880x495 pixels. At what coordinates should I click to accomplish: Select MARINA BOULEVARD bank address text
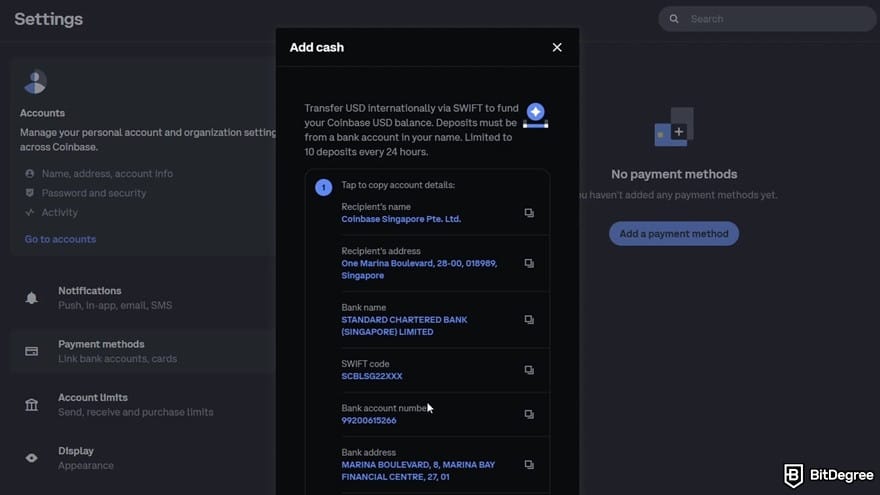[418, 471]
